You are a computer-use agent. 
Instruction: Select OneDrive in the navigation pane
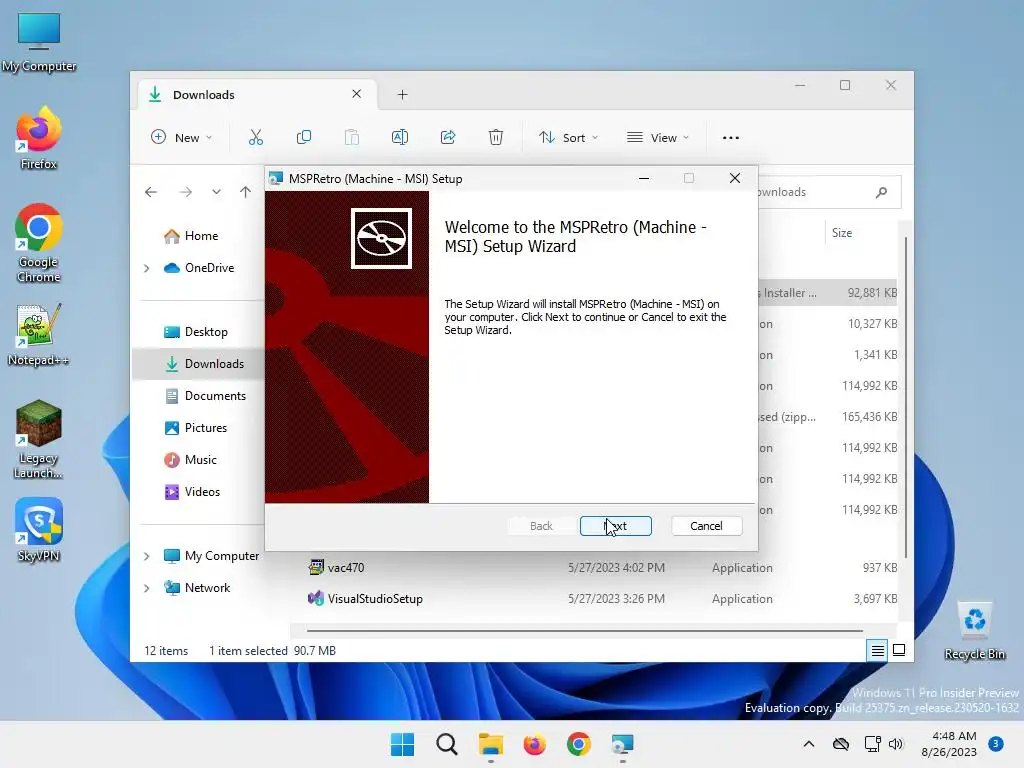[x=199, y=268]
